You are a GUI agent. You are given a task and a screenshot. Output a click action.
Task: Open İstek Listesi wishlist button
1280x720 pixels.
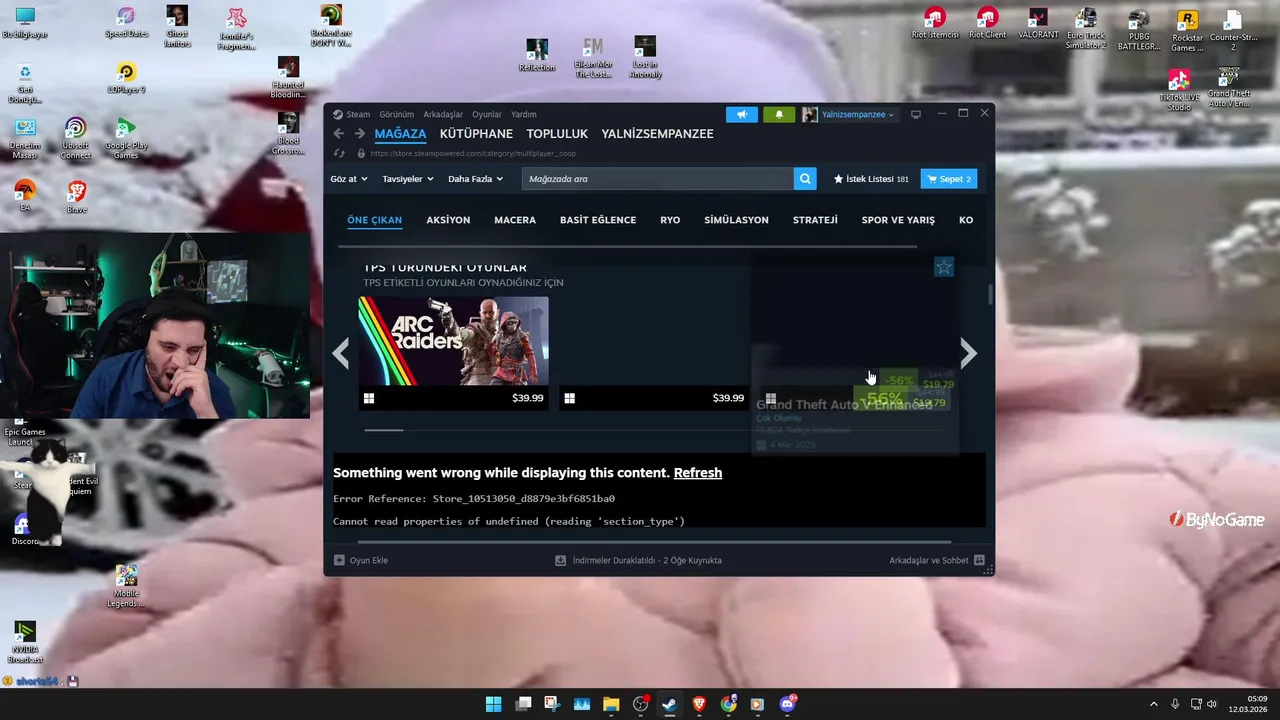pos(871,179)
